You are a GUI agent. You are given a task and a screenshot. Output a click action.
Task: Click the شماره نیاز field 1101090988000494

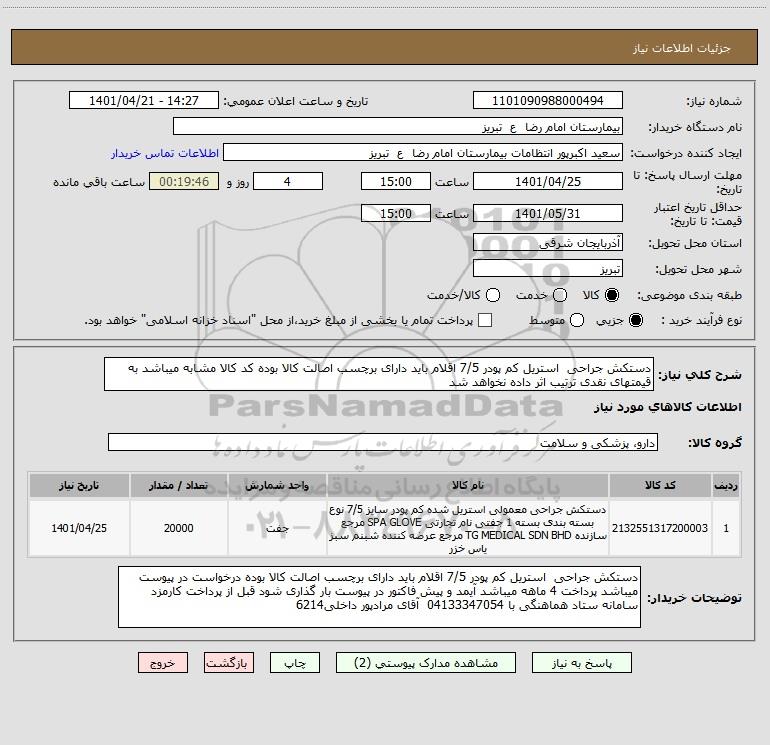click(548, 100)
